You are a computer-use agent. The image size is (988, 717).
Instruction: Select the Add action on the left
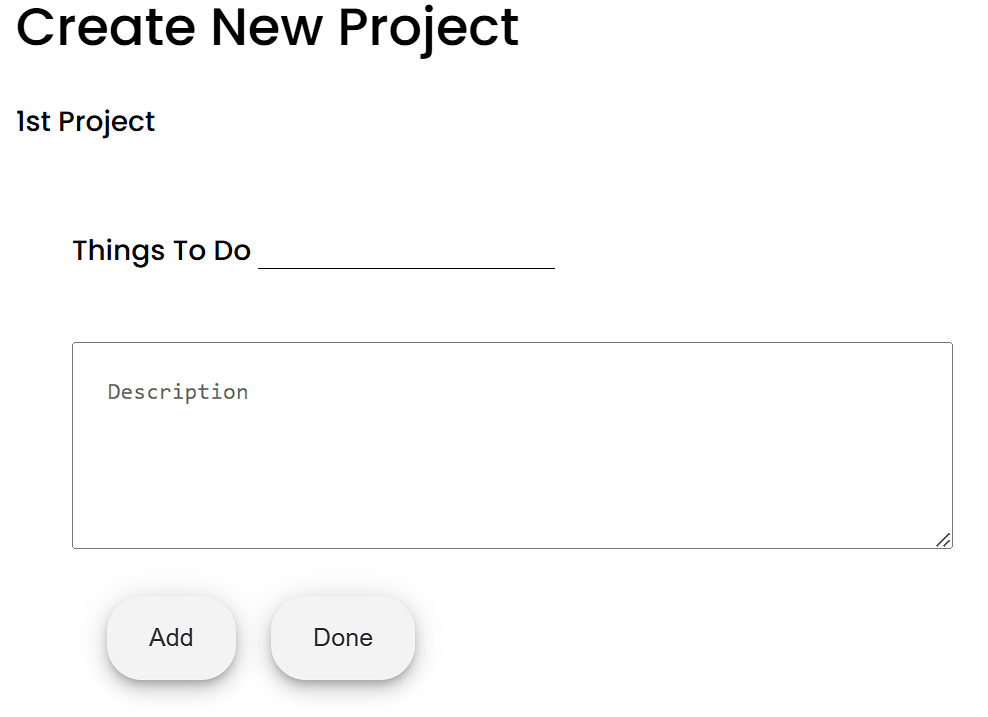pyautogui.click(x=171, y=637)
